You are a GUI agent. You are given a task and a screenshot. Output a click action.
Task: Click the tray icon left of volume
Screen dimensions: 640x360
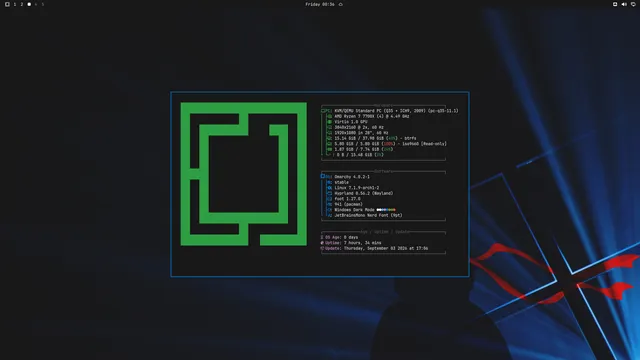pos(615,4)
